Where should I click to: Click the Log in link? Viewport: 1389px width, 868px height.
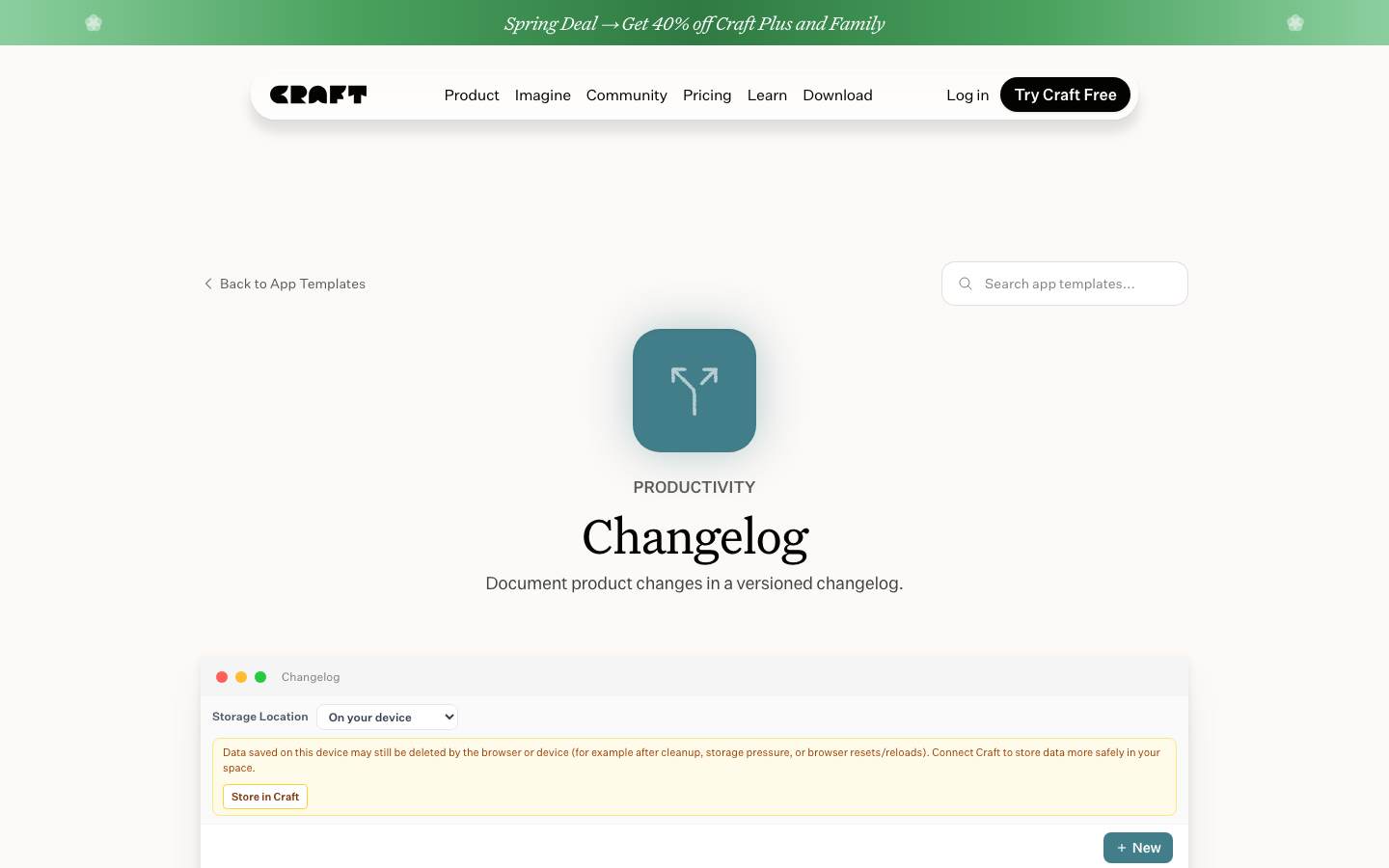(x=967, y=95)
